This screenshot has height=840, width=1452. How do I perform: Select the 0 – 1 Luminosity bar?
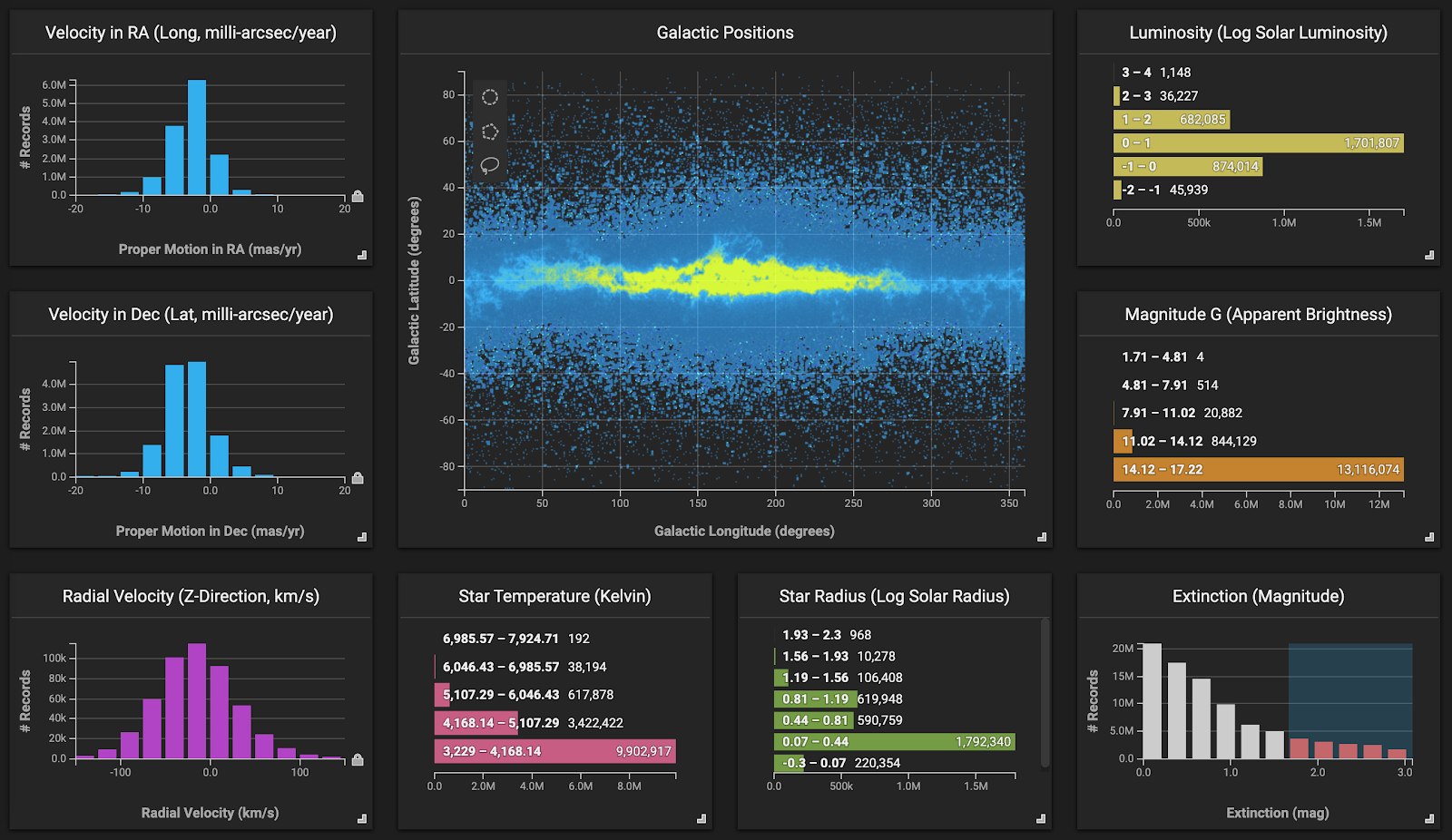[x=1259, y=143]
